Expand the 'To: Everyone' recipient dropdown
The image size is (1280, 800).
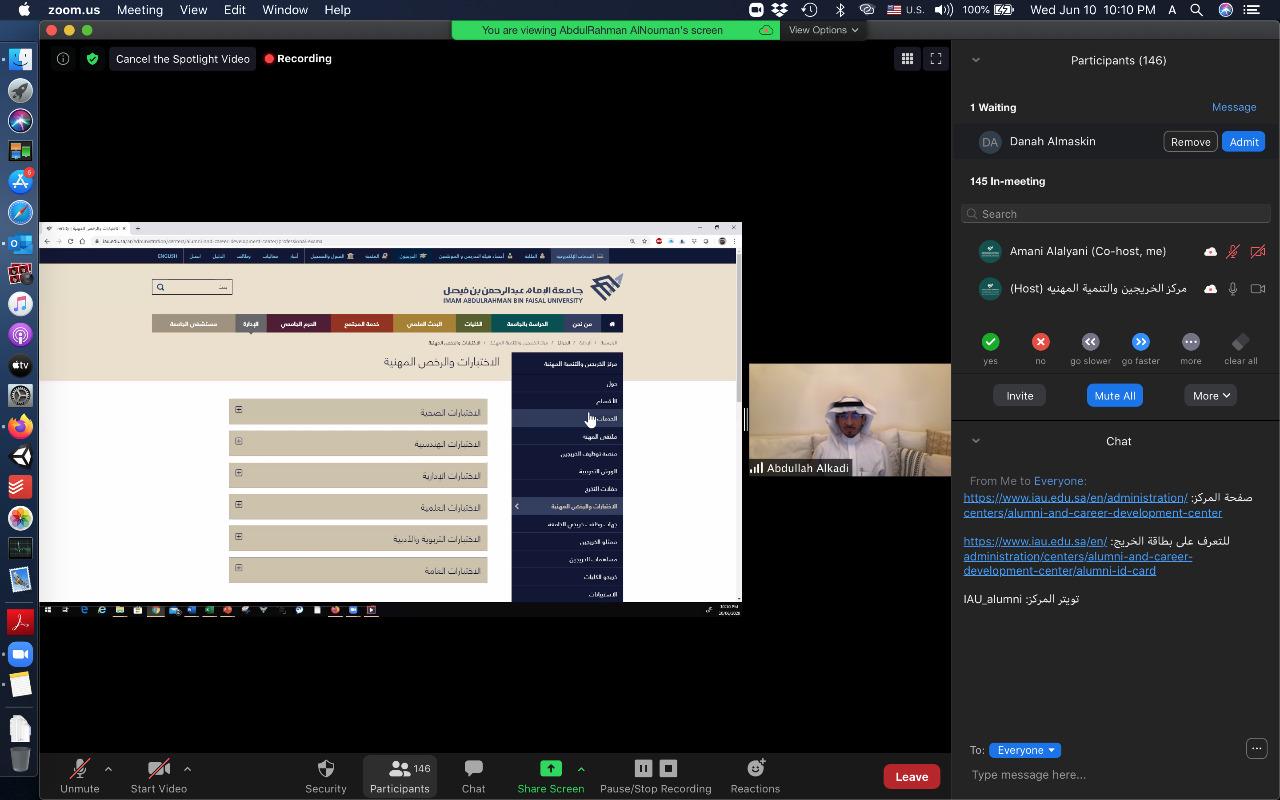[x=1024, y=750]
